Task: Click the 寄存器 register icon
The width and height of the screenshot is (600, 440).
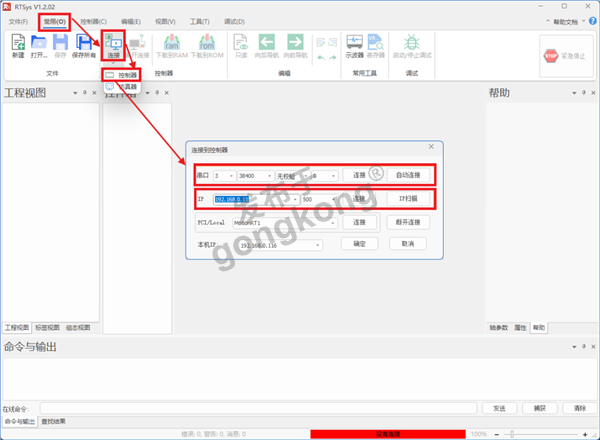Action: tap(376, 42)
